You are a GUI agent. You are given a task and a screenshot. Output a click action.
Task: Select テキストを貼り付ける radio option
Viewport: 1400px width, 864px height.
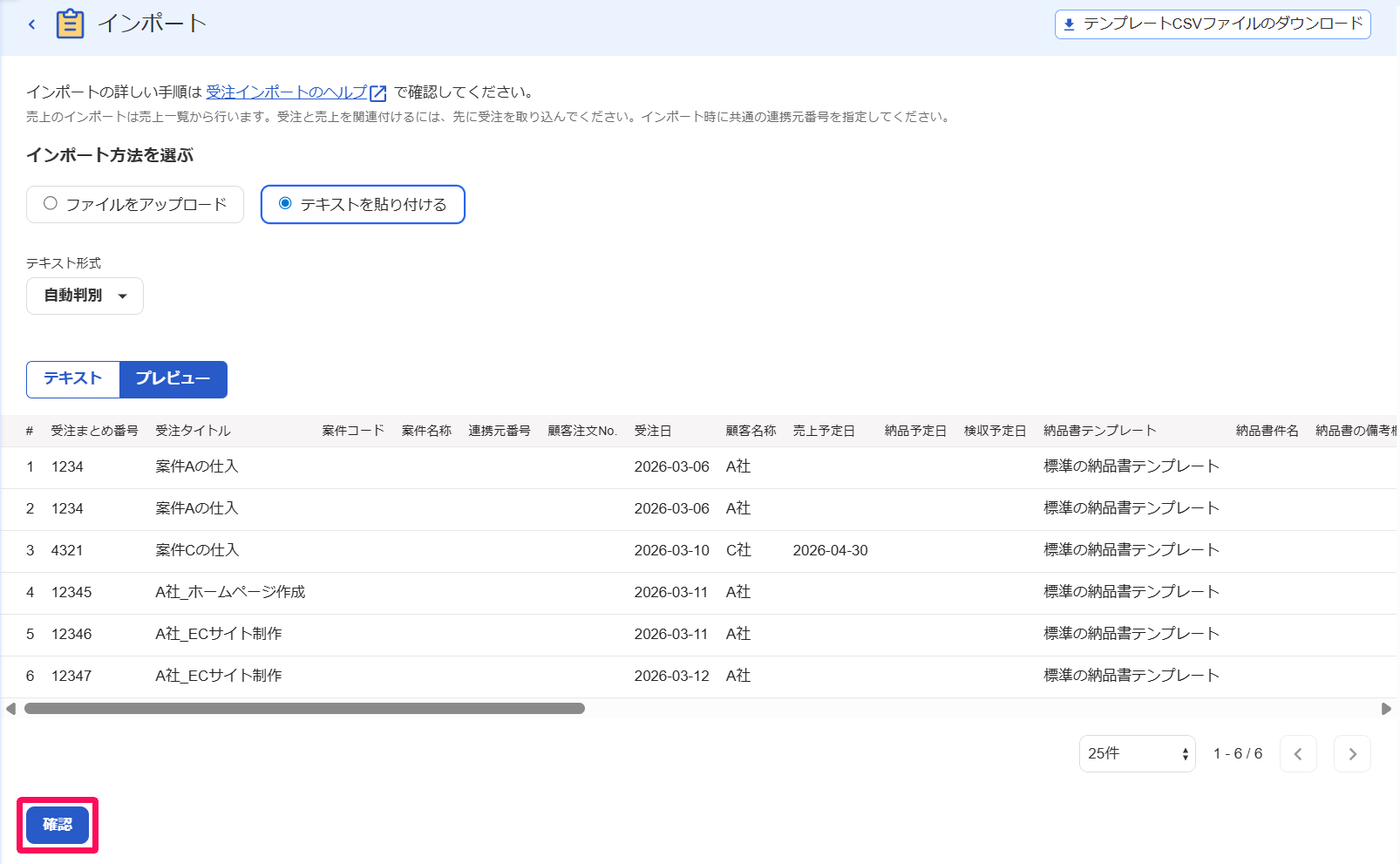click(363, 204)
